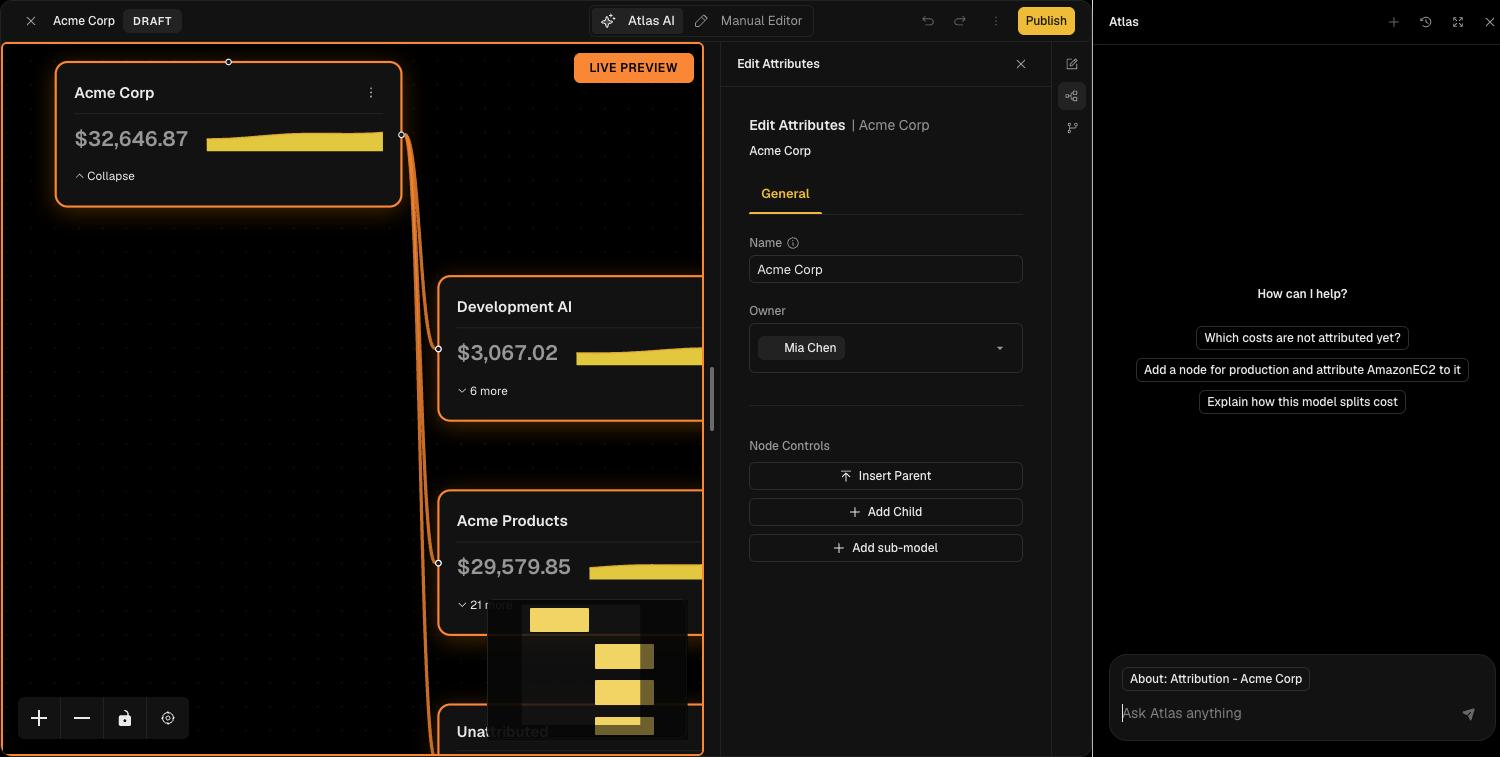Switch to Manual Editor mode
Screen dimensions: 1500x757
point(748,21)
